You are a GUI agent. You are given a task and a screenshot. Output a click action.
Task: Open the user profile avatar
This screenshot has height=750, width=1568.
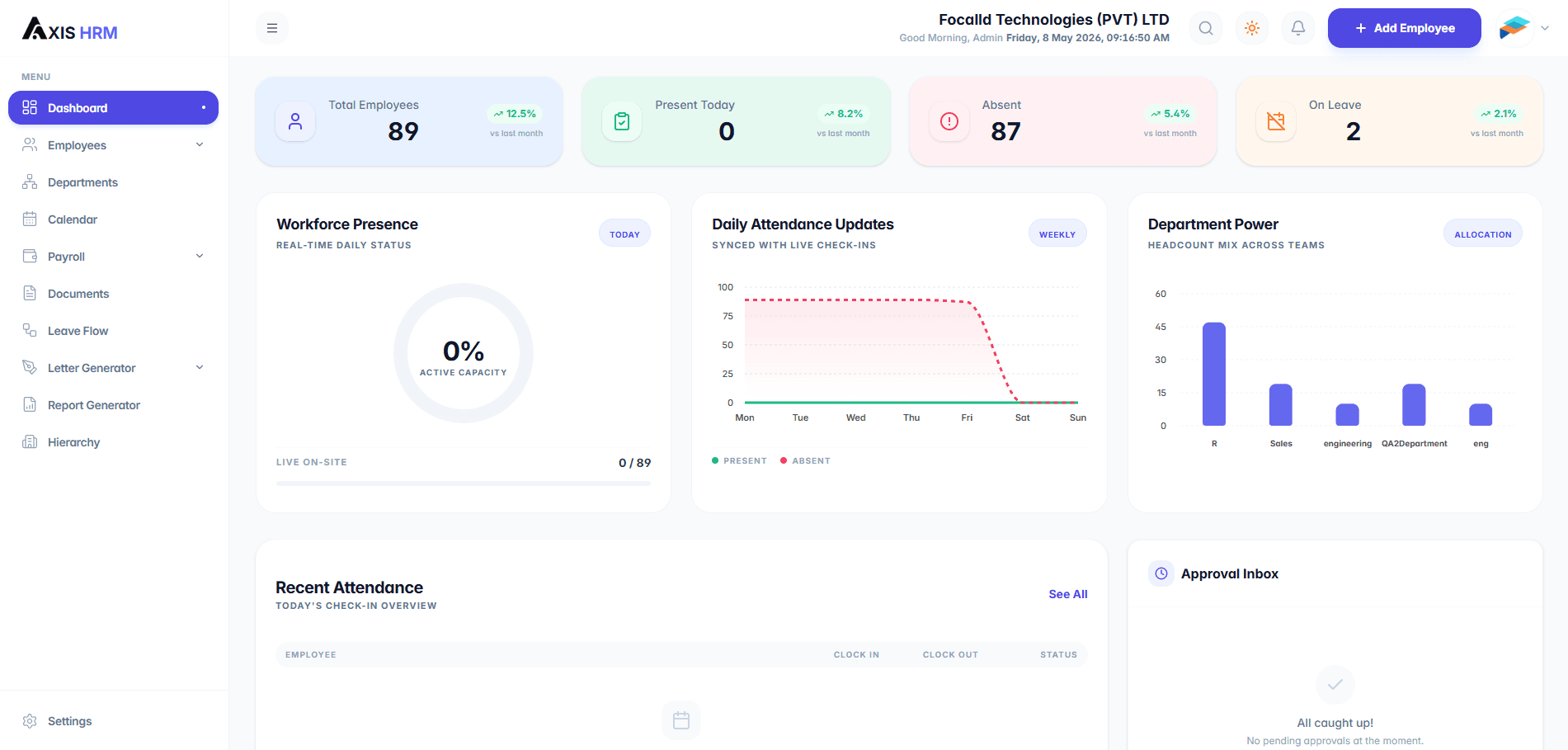(1514, 28)
